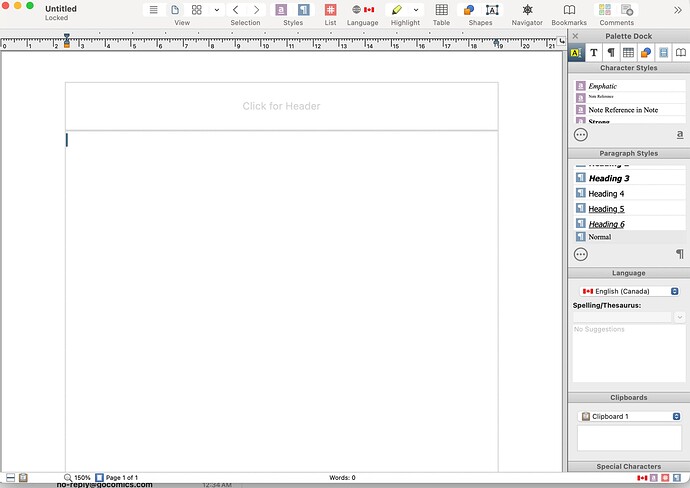This screenshot has width=690, height=488.
Task: Toggle page view in View toolbar group
Action: tap(175, 10)
